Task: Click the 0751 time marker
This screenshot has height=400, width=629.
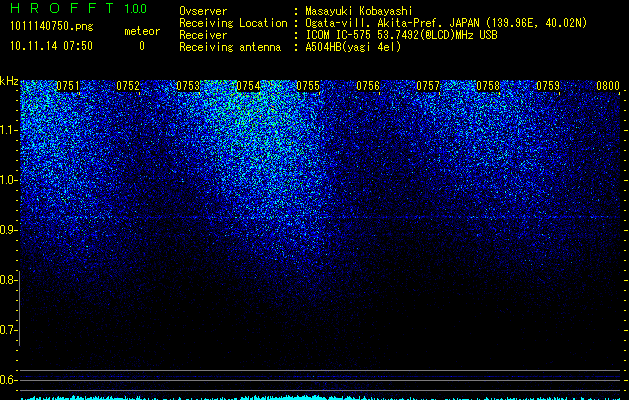Action: [67, 86]
